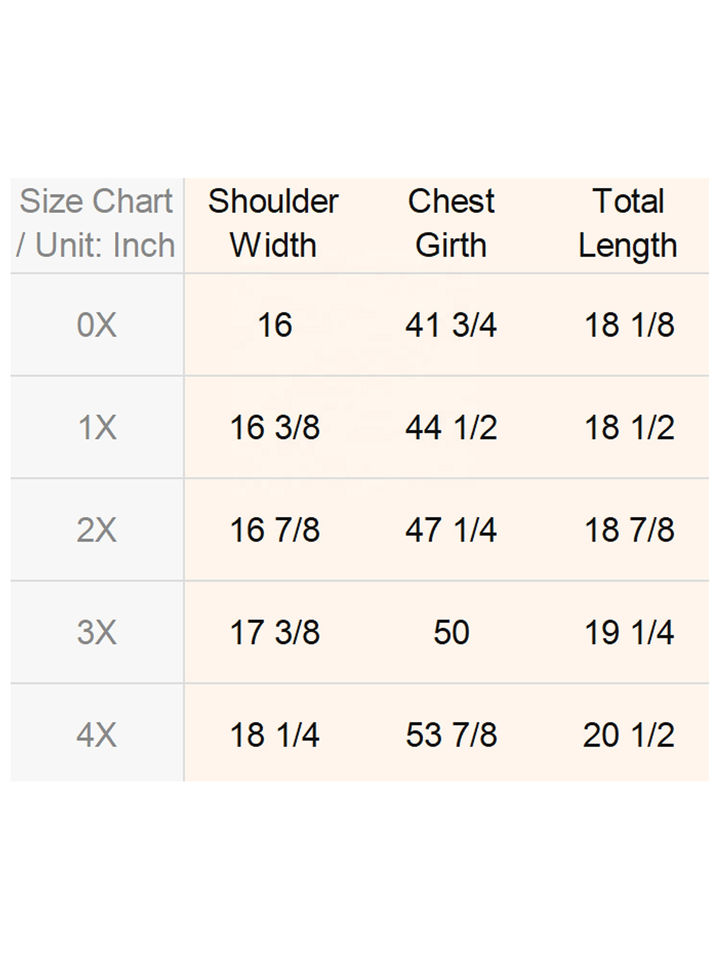Click the 4X total length value 20 1/2
Image resolution: width=720 pixels, height=960 pixels.
point(629,736)
